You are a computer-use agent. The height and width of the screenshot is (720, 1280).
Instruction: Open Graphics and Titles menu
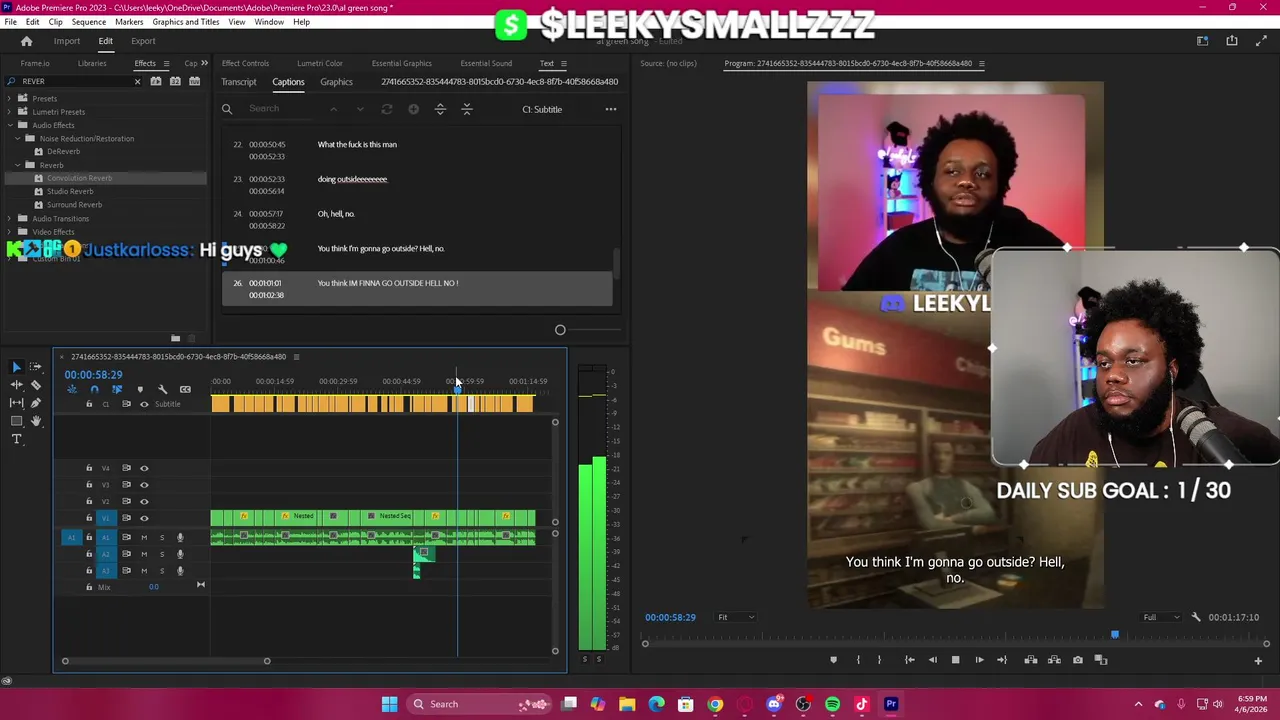pos(186,22)
